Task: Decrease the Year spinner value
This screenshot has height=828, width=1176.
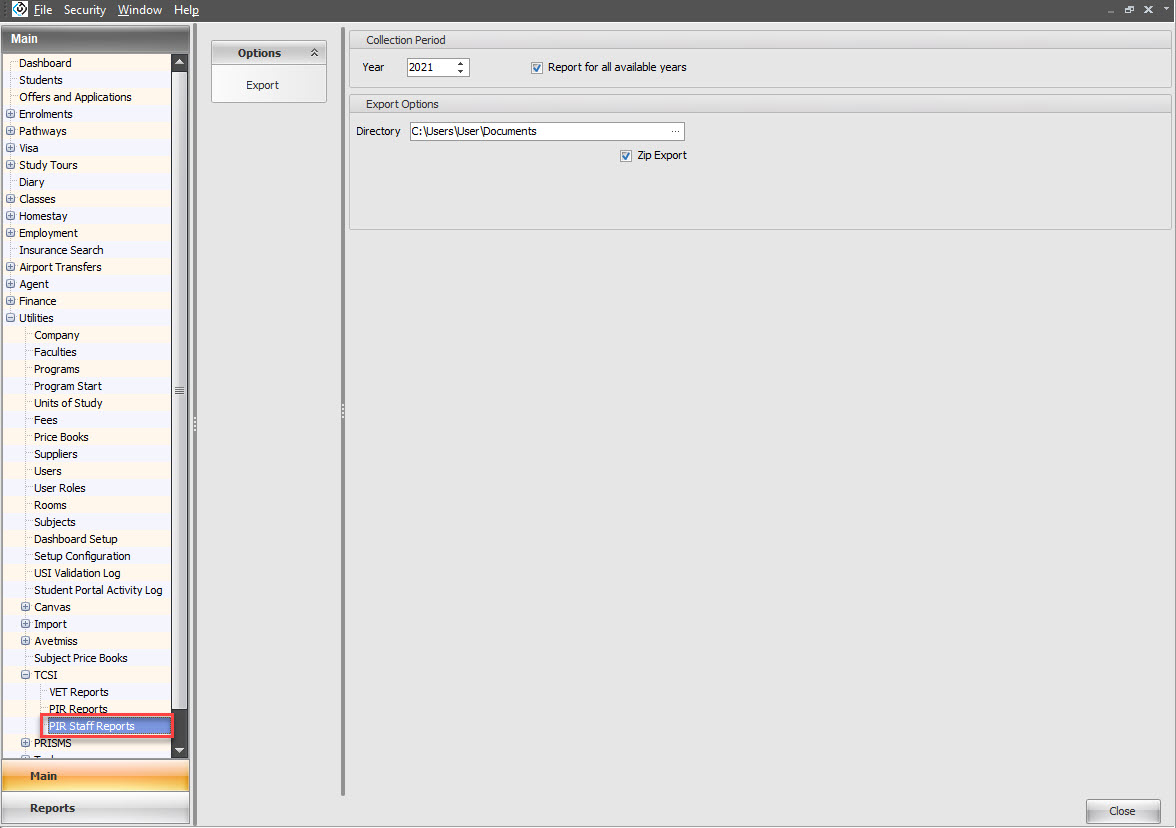Action: [x=460, y=72]
